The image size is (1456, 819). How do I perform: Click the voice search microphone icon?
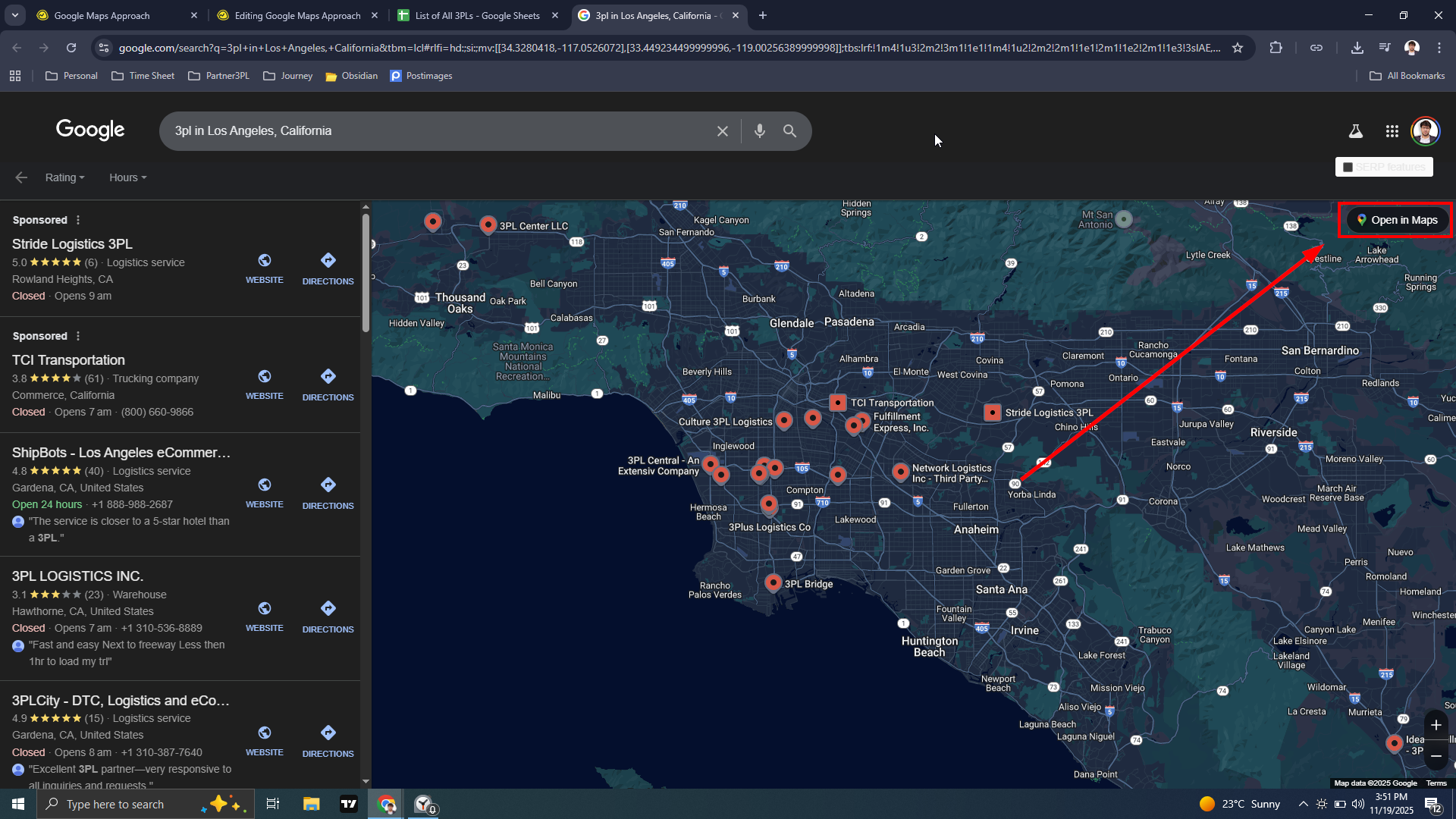[x=759, y=131]
